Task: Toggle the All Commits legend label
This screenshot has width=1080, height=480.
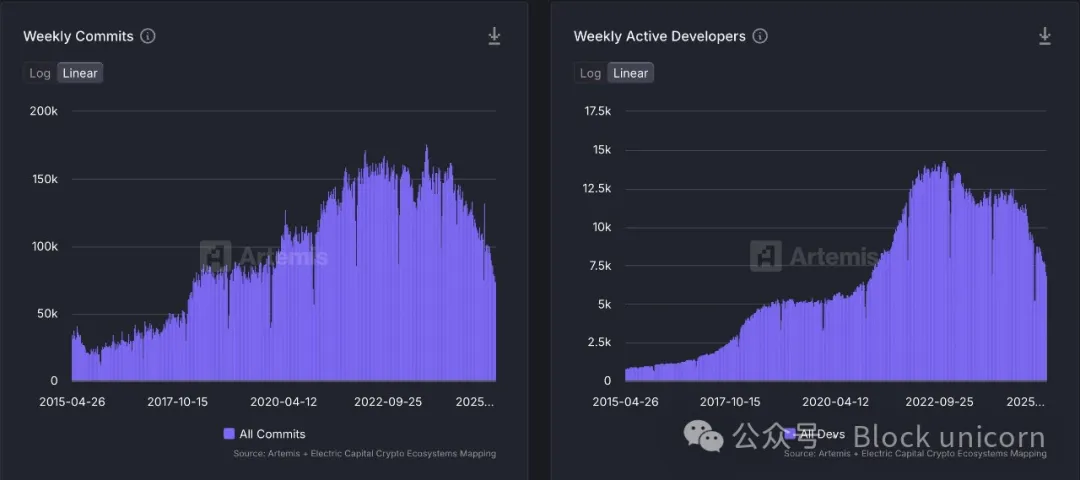Action: (272, 434)
